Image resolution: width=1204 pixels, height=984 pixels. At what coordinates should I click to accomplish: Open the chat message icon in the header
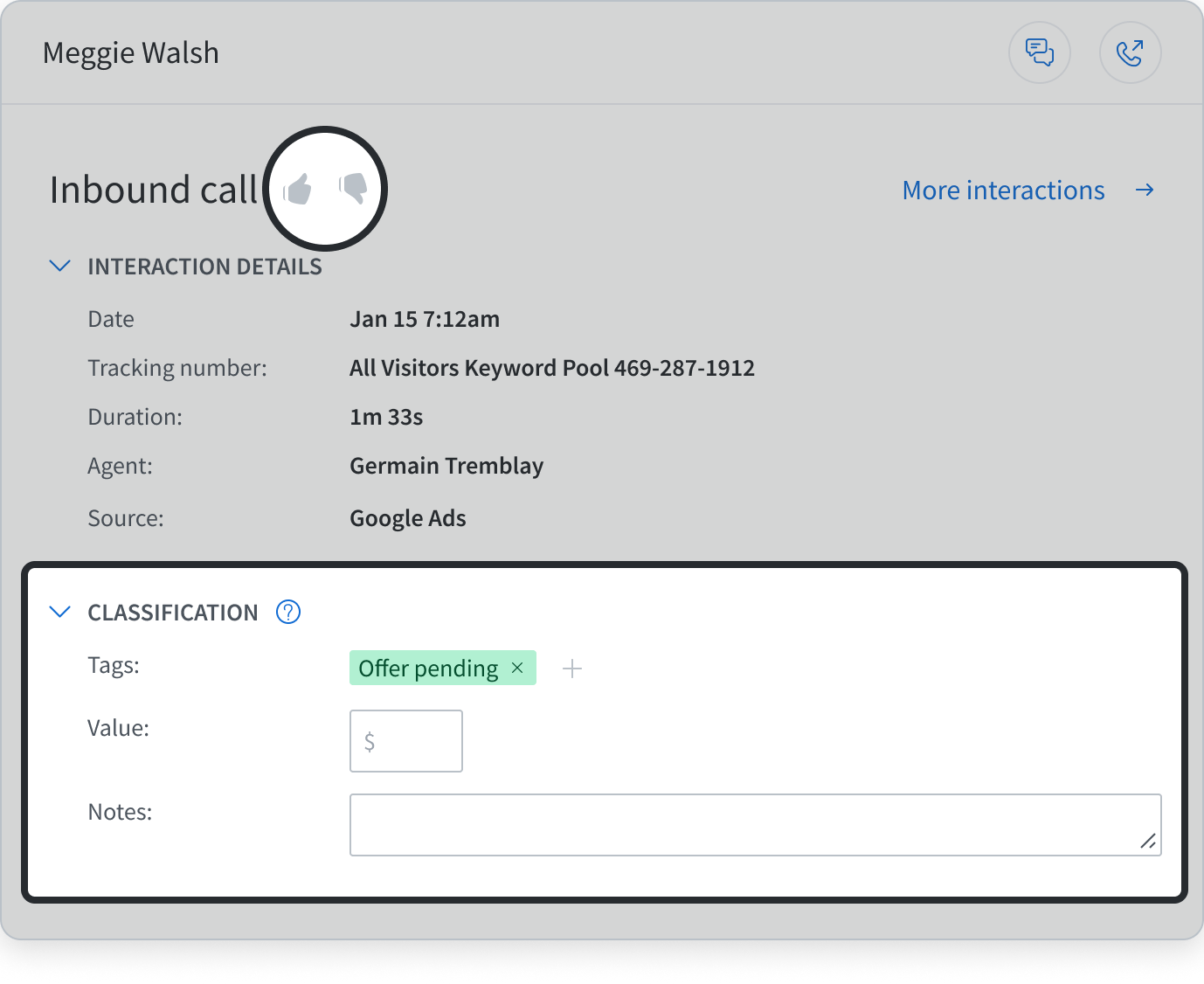click(1040, 52)
